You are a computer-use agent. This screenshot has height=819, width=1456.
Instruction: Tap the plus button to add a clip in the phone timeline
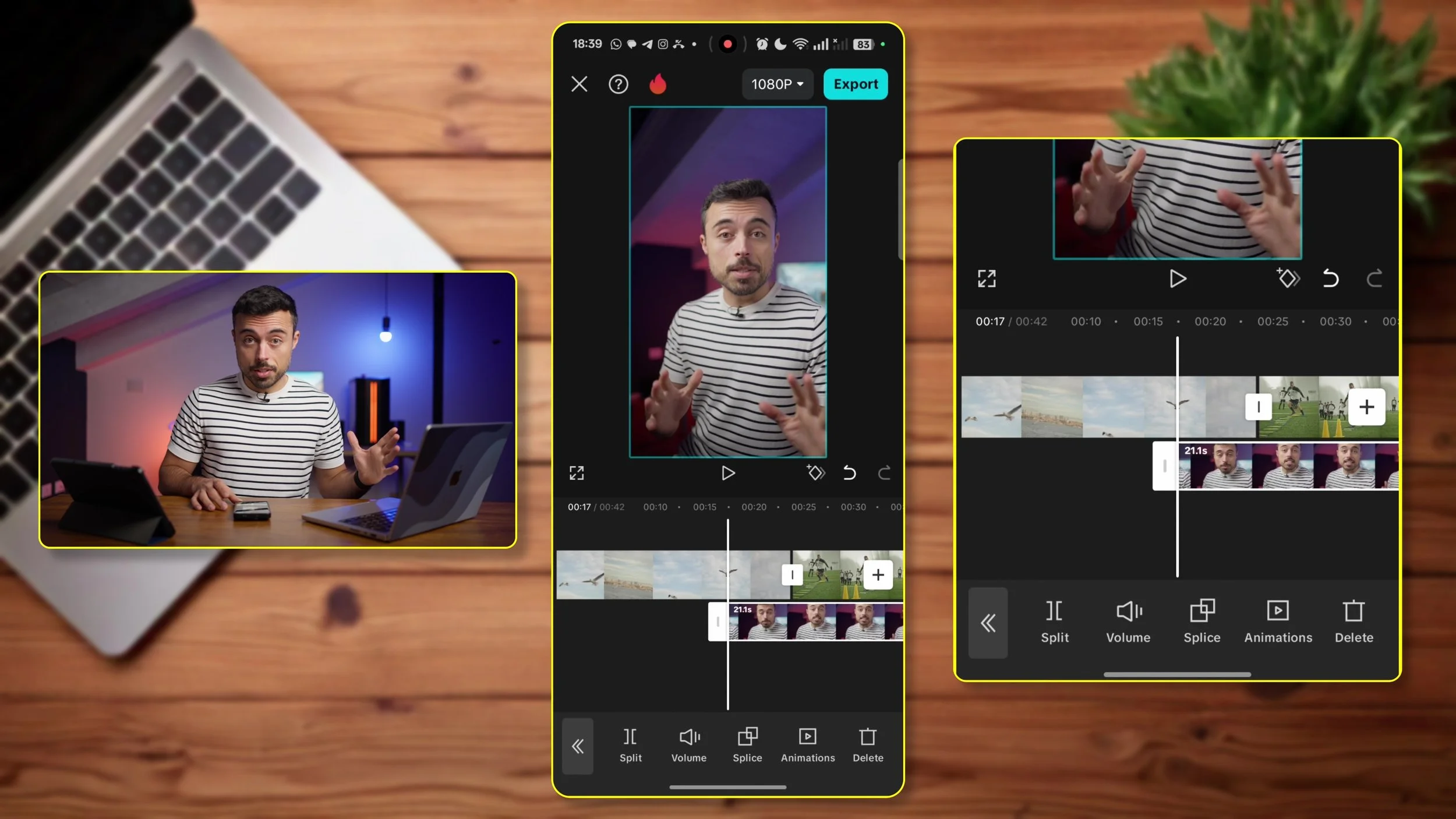coord(878,575)
